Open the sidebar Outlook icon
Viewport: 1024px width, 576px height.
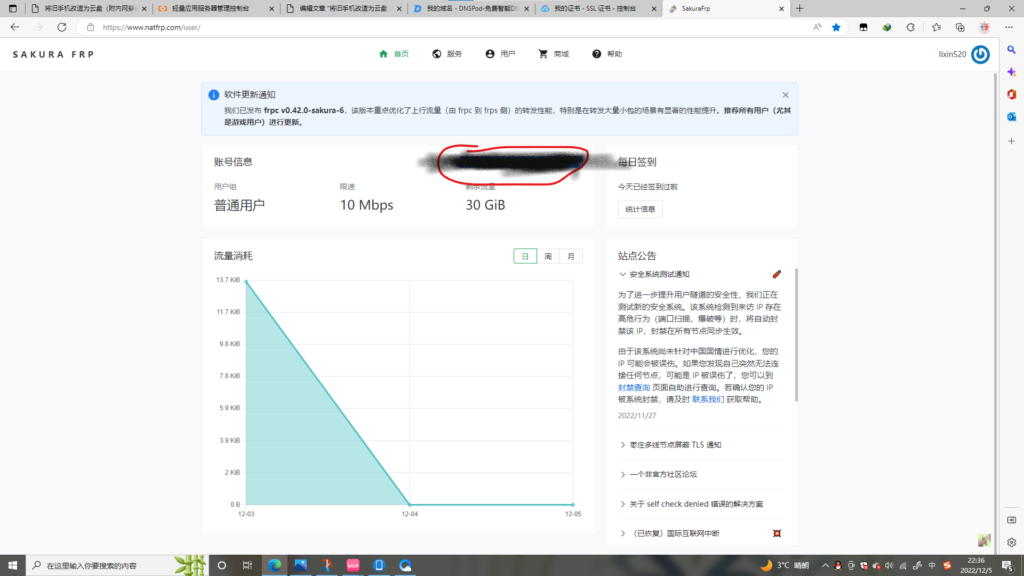tap(1012, 116)
